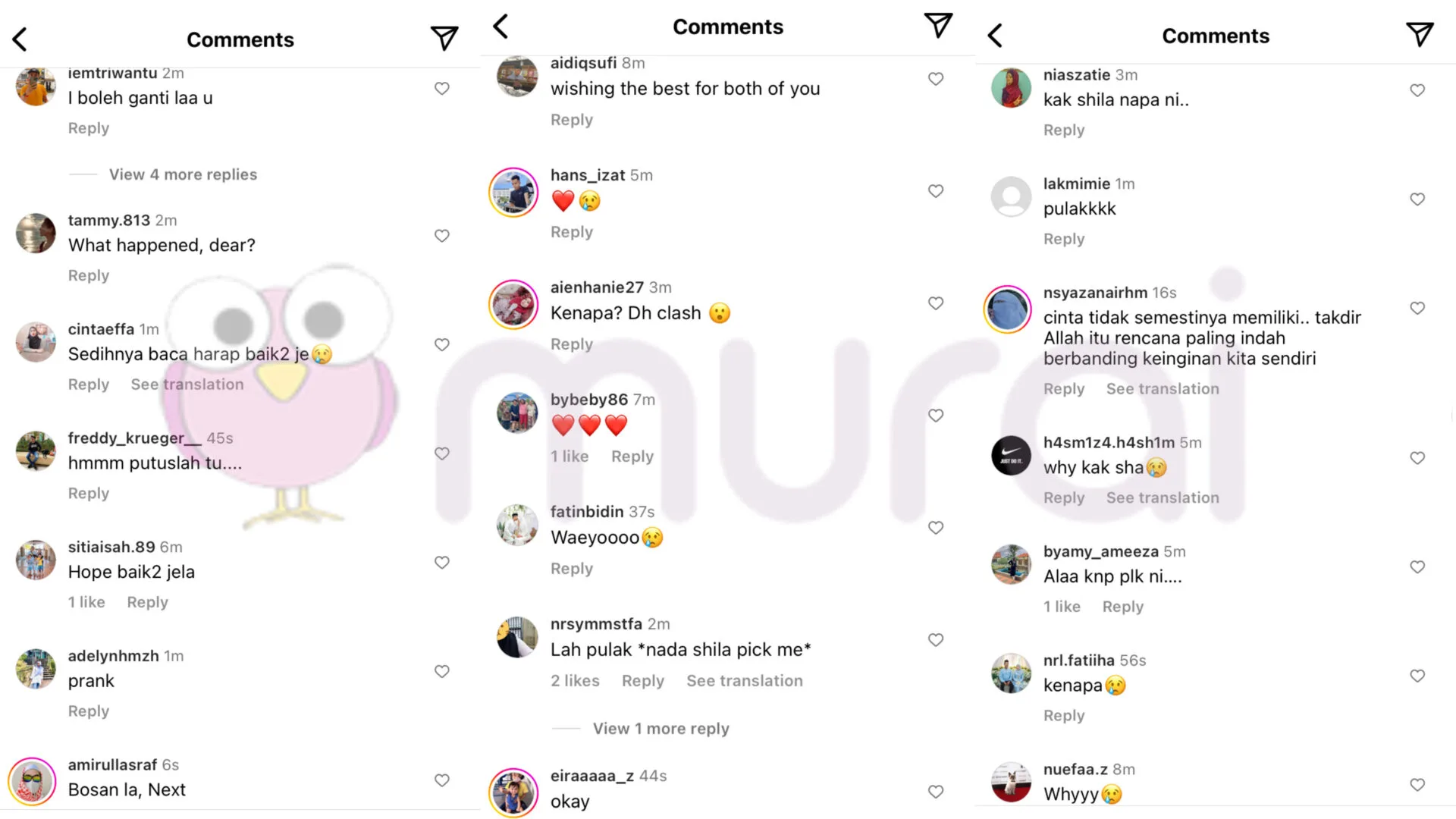Image resolution: width=1456 pixels, height=819 pixels.
Task: Heart the fatinbidin Waeyoooo comment
Action: 936,528
